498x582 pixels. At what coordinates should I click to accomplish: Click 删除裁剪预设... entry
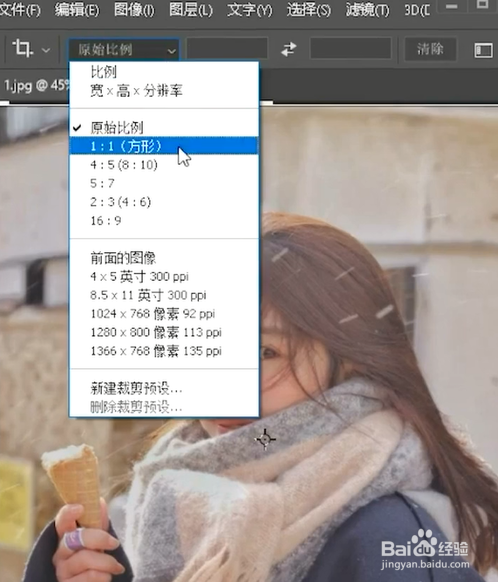(x=164, y=407)
